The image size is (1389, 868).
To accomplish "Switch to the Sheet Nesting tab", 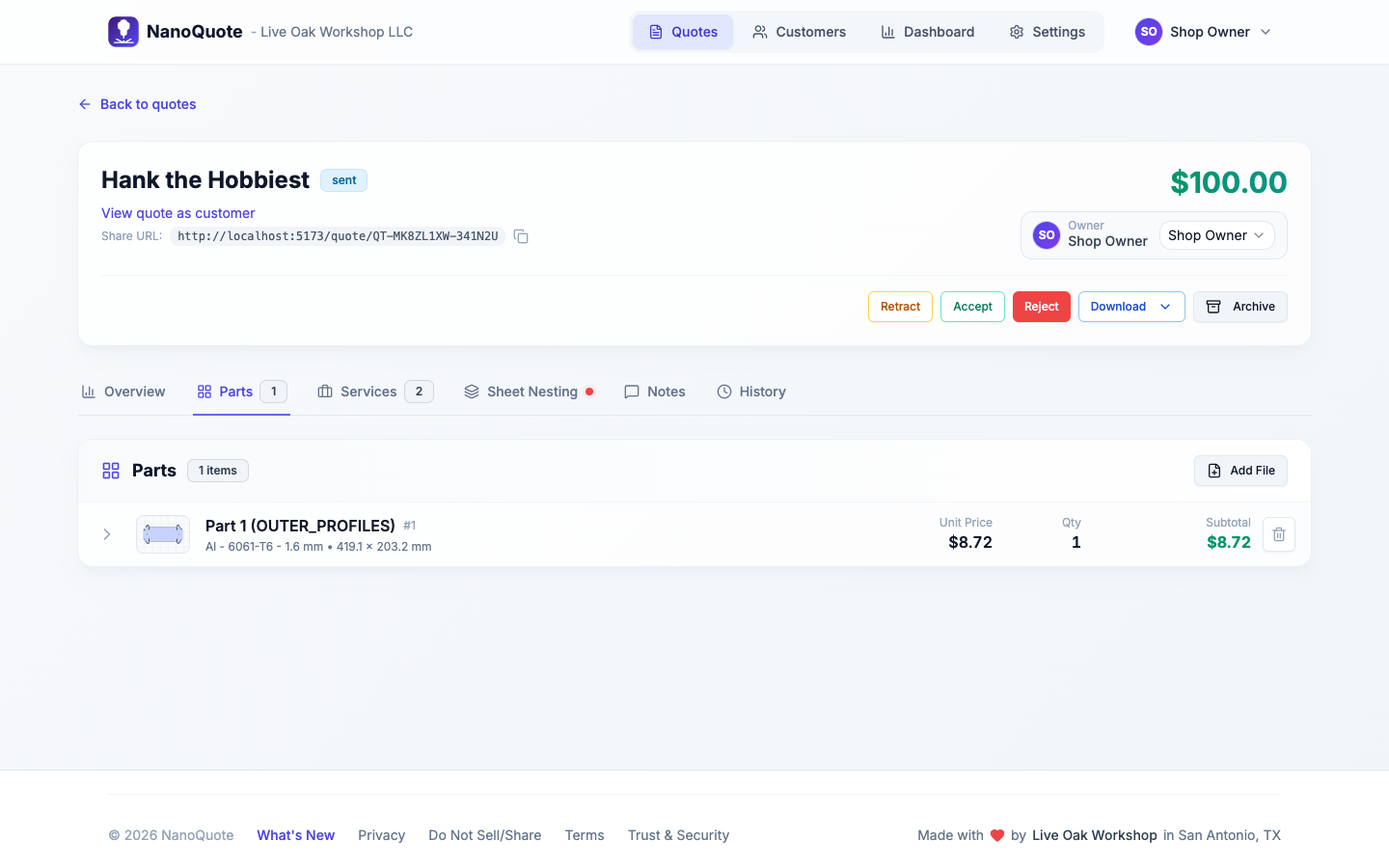I will 530,392.
